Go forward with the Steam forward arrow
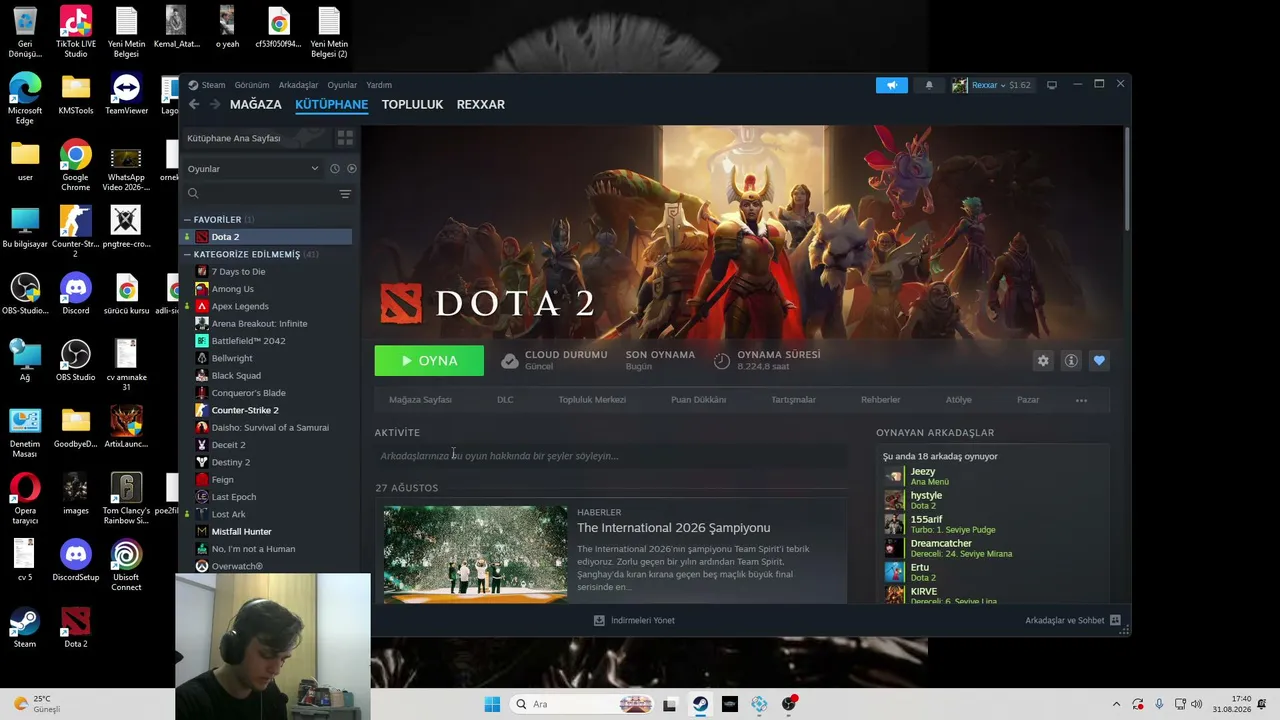This screenshot has height=720, width=1280. click(214, 104)
